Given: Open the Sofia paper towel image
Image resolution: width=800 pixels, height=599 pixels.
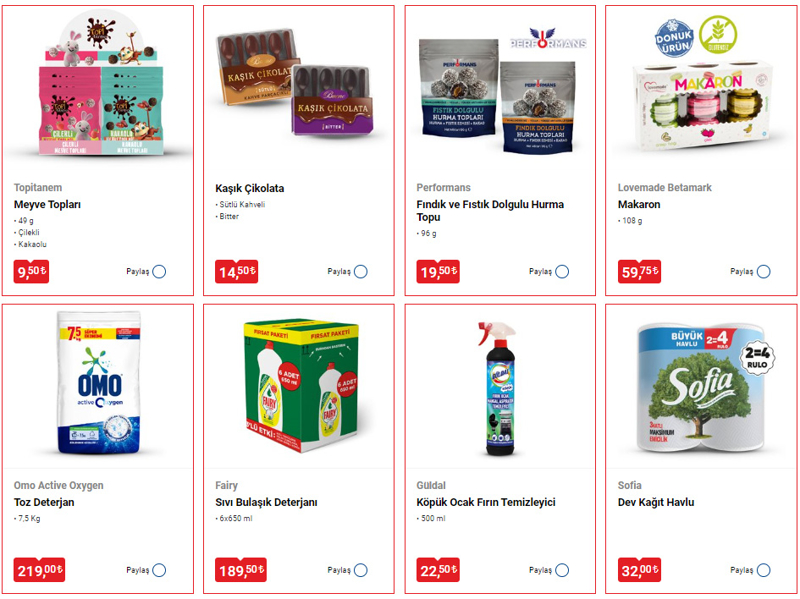Looking at the screenshot, I should [704, 389].
